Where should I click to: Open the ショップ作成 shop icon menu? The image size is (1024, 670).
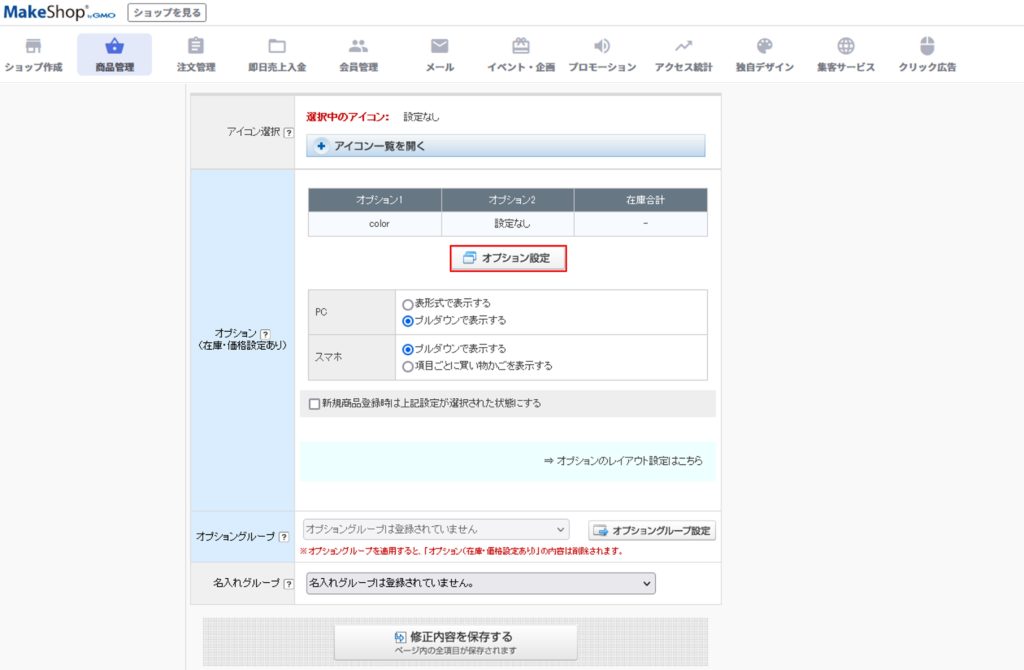click(33, 46)
